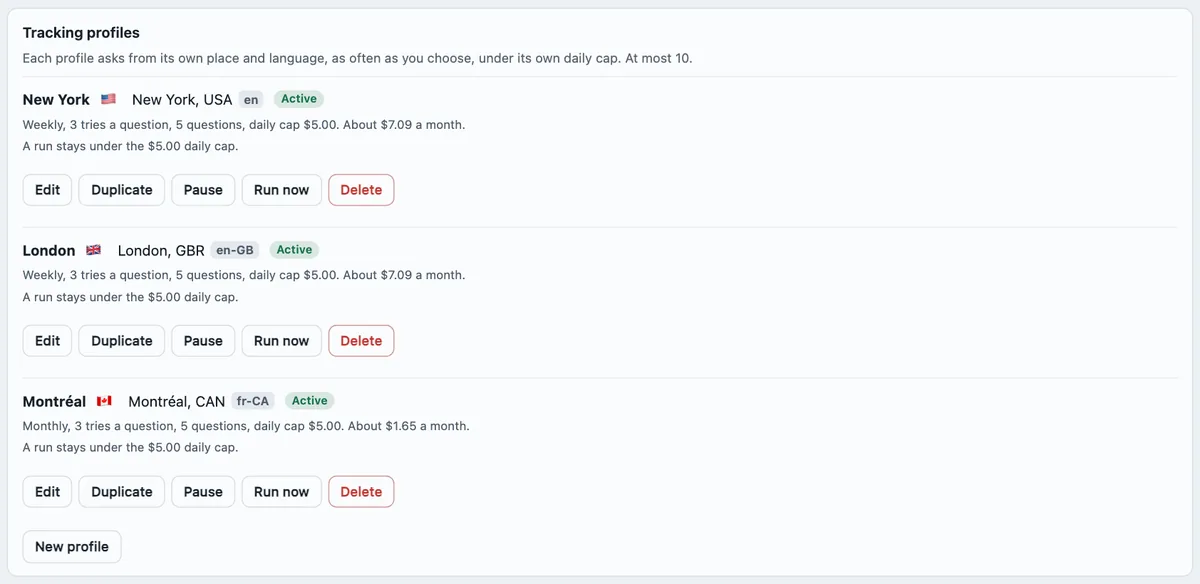Duplicate the New York profile
1200x584 pixels.
point(122,190)
